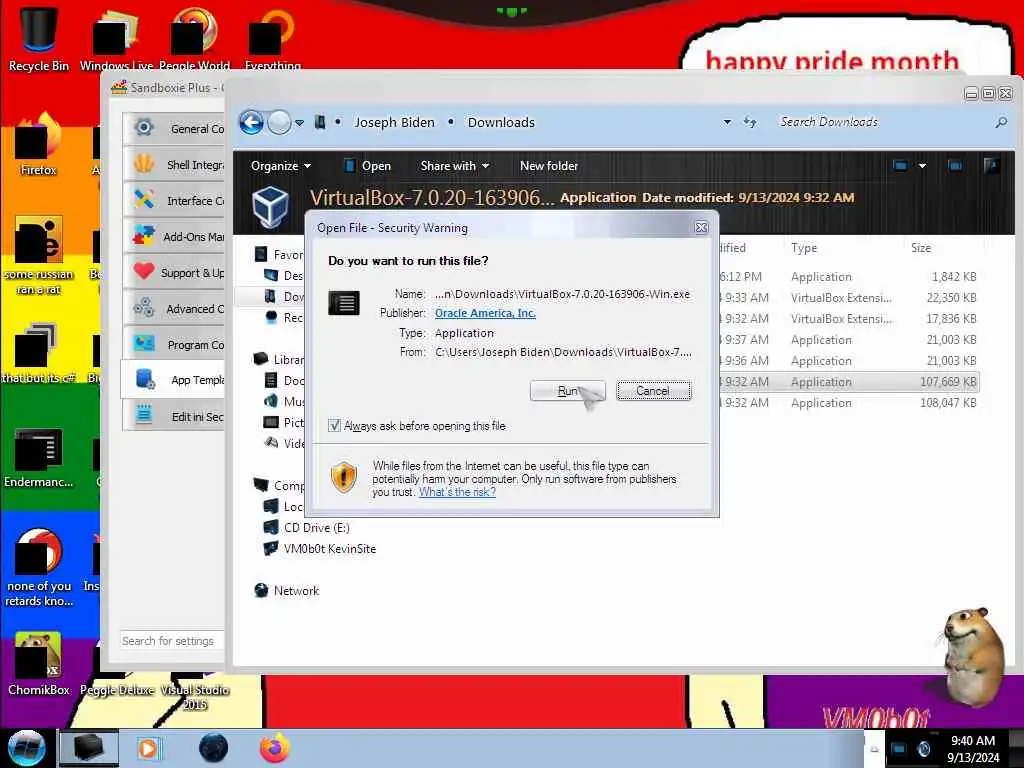This screenshot has width=1024, height=768.
Task: Toggle the preview pane icon
Action: click(x=955, y=166)
